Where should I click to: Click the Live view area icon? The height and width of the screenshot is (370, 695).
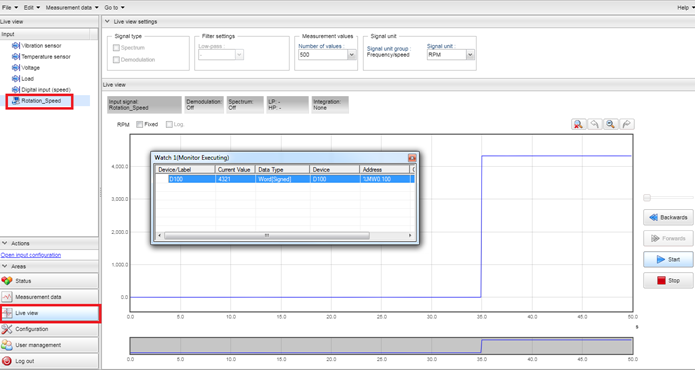point(7,313)
